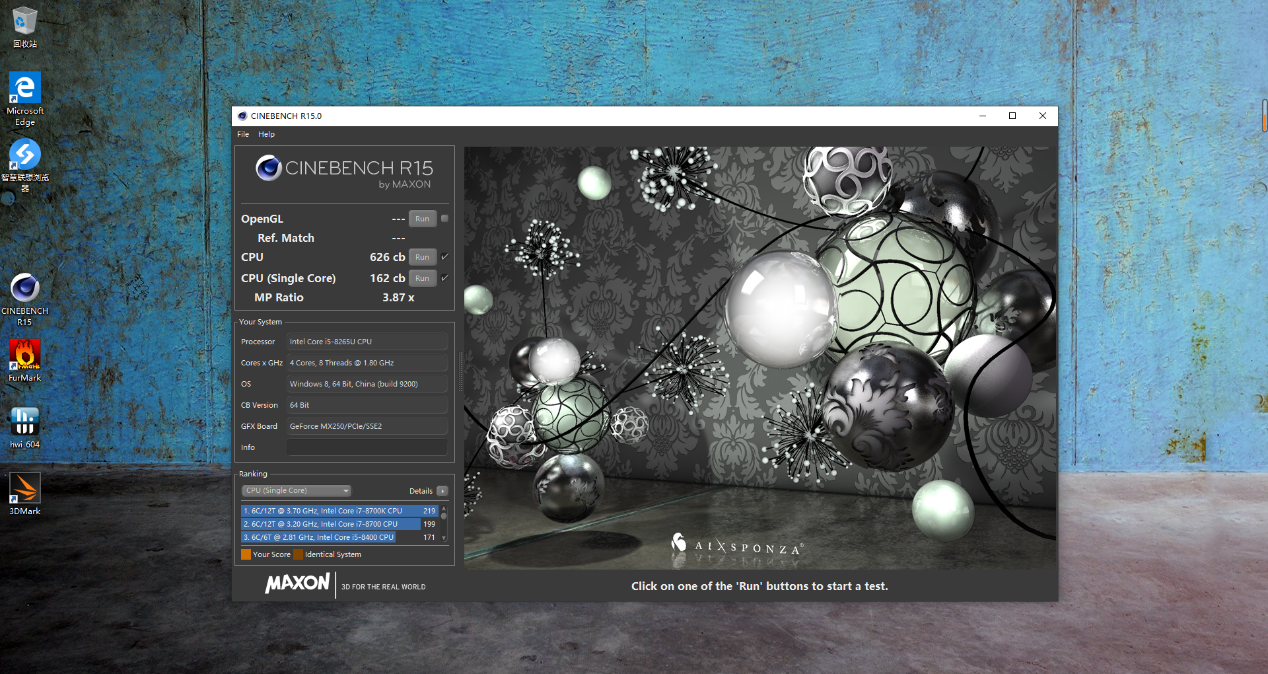Expand the ranking Details arrow button
This screenshot has width=1268, height=674.
442,491
